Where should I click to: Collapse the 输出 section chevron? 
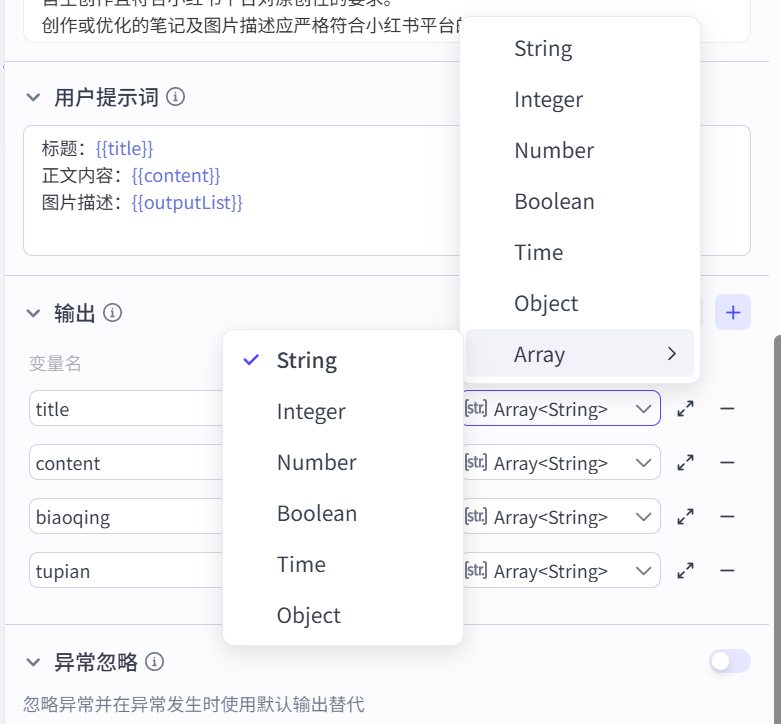click(33, 313)
